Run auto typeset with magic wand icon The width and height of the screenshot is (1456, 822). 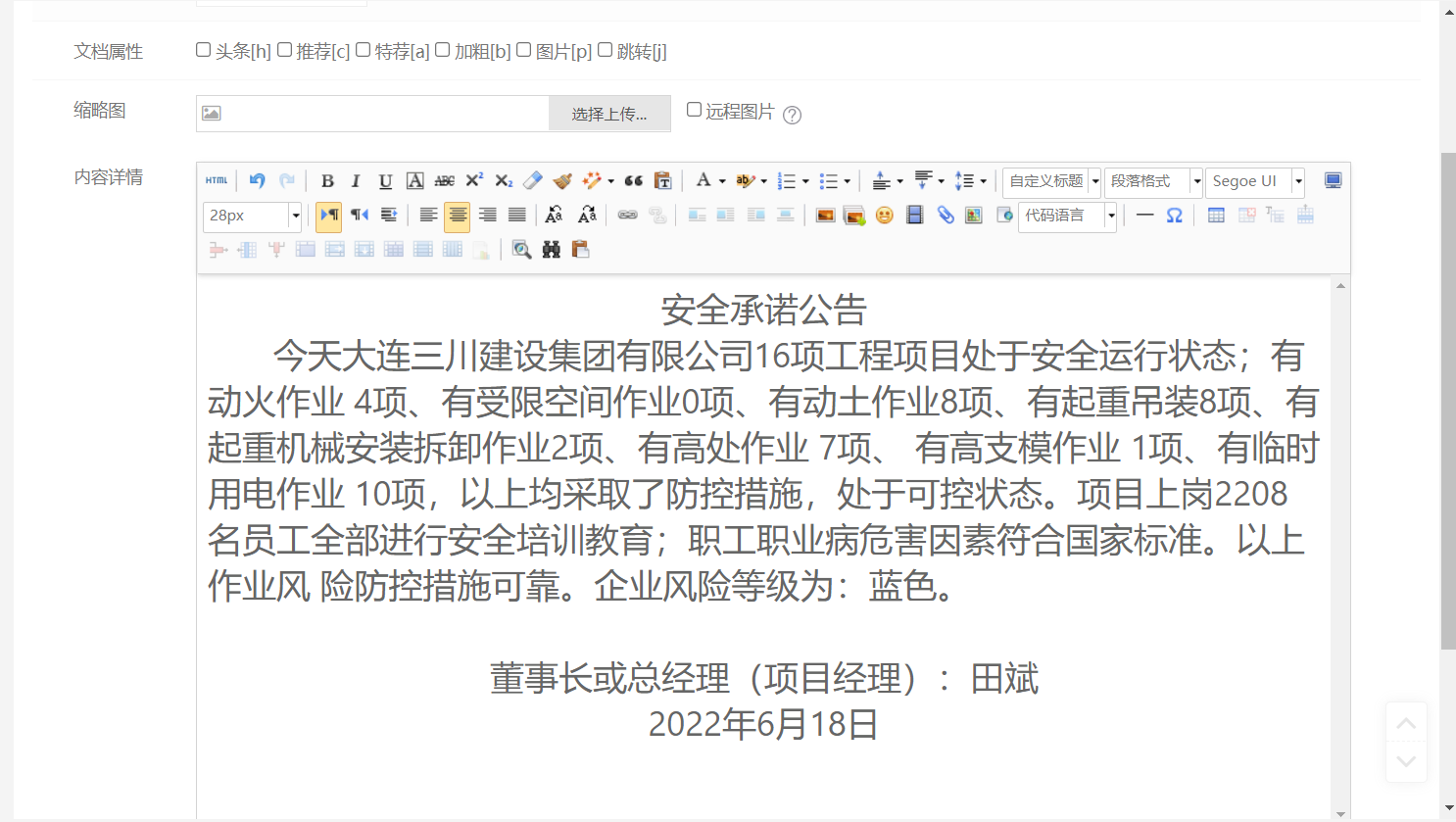click(592, 181)
